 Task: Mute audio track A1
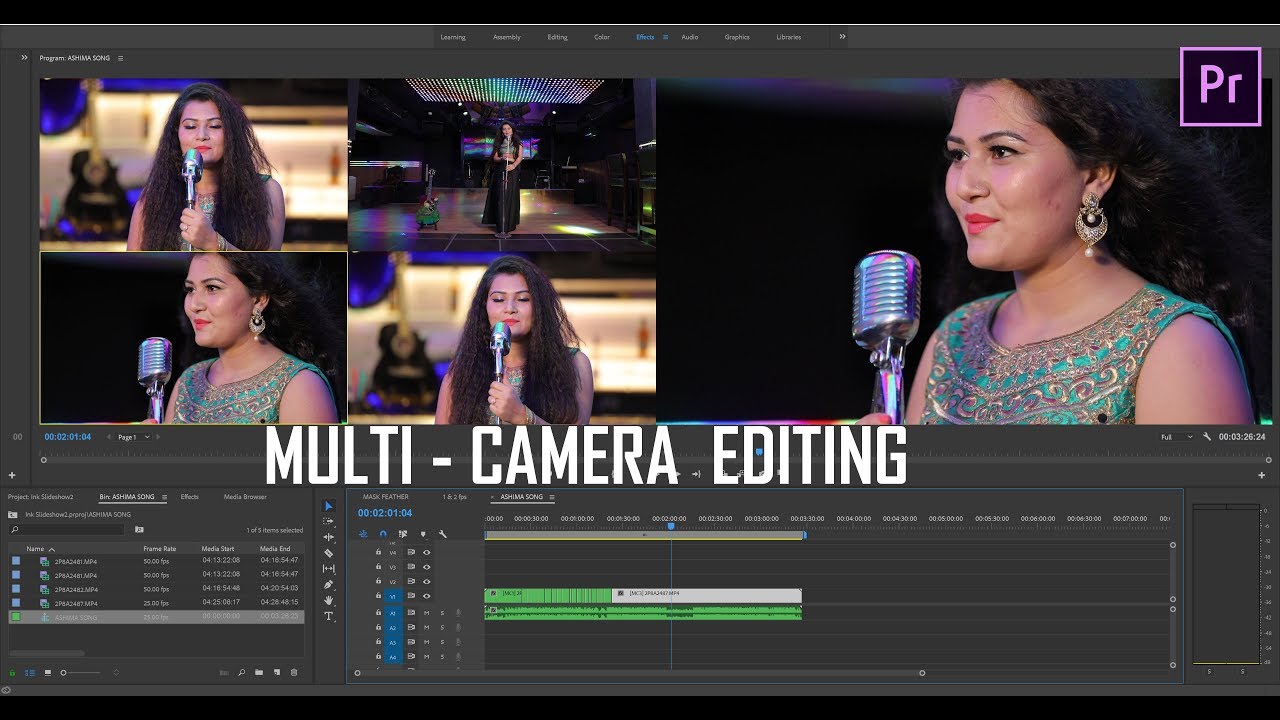(426, 613)
